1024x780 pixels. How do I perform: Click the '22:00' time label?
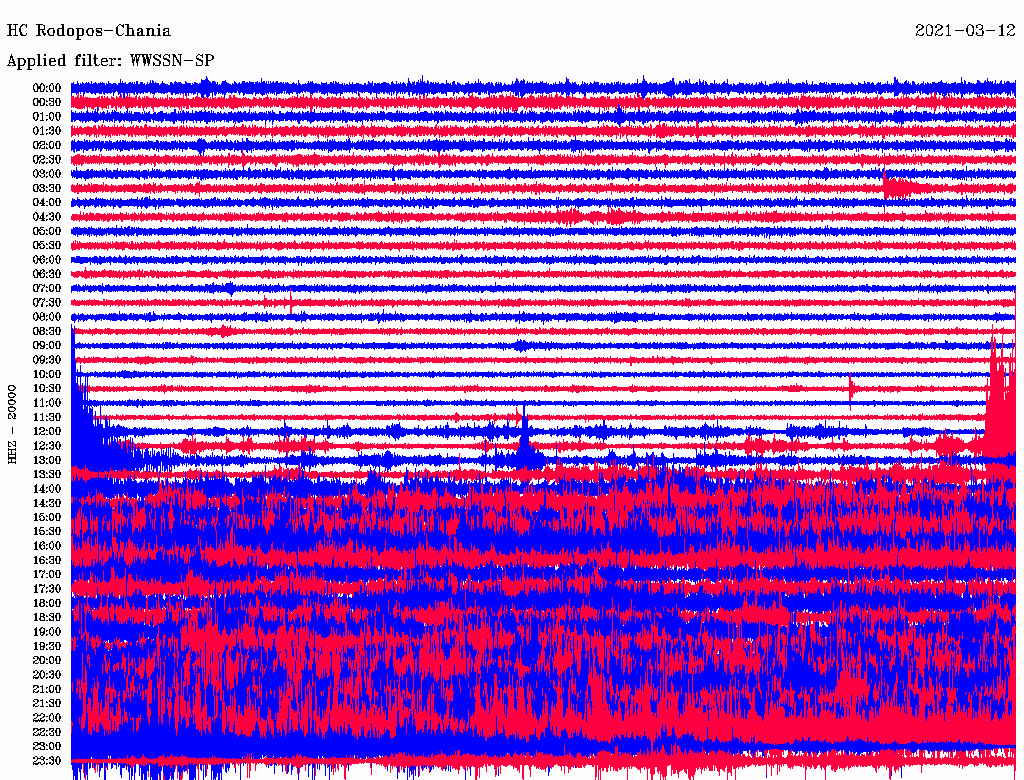tap(47, 717)
